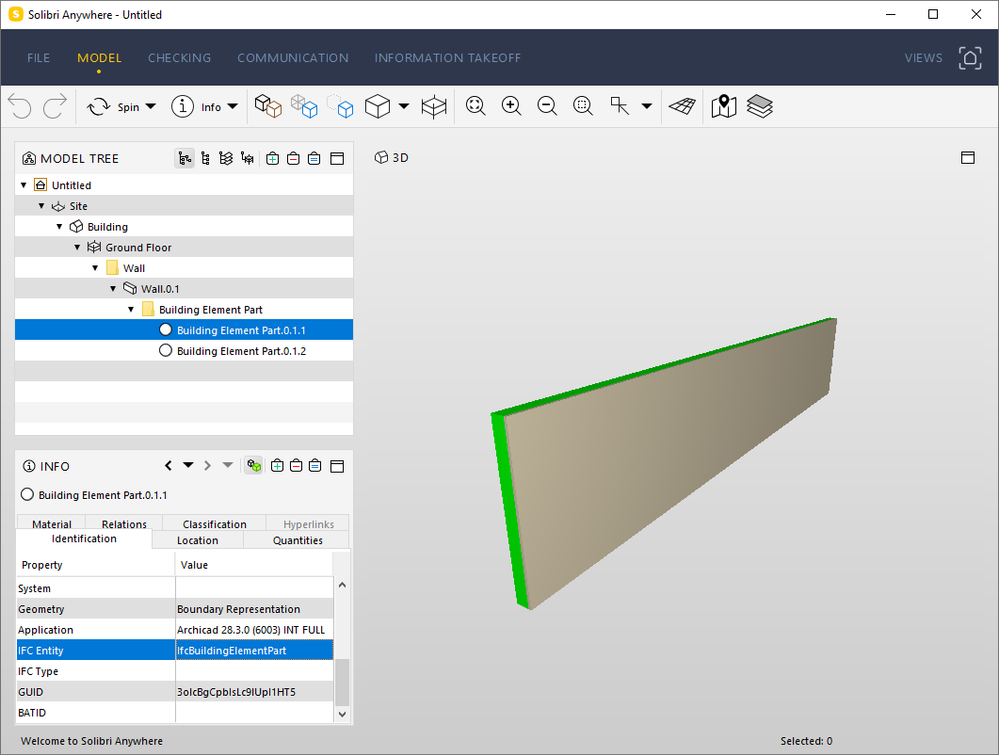
Task: Toggle the green cube button in Info panel
Action: pos(254,466)
